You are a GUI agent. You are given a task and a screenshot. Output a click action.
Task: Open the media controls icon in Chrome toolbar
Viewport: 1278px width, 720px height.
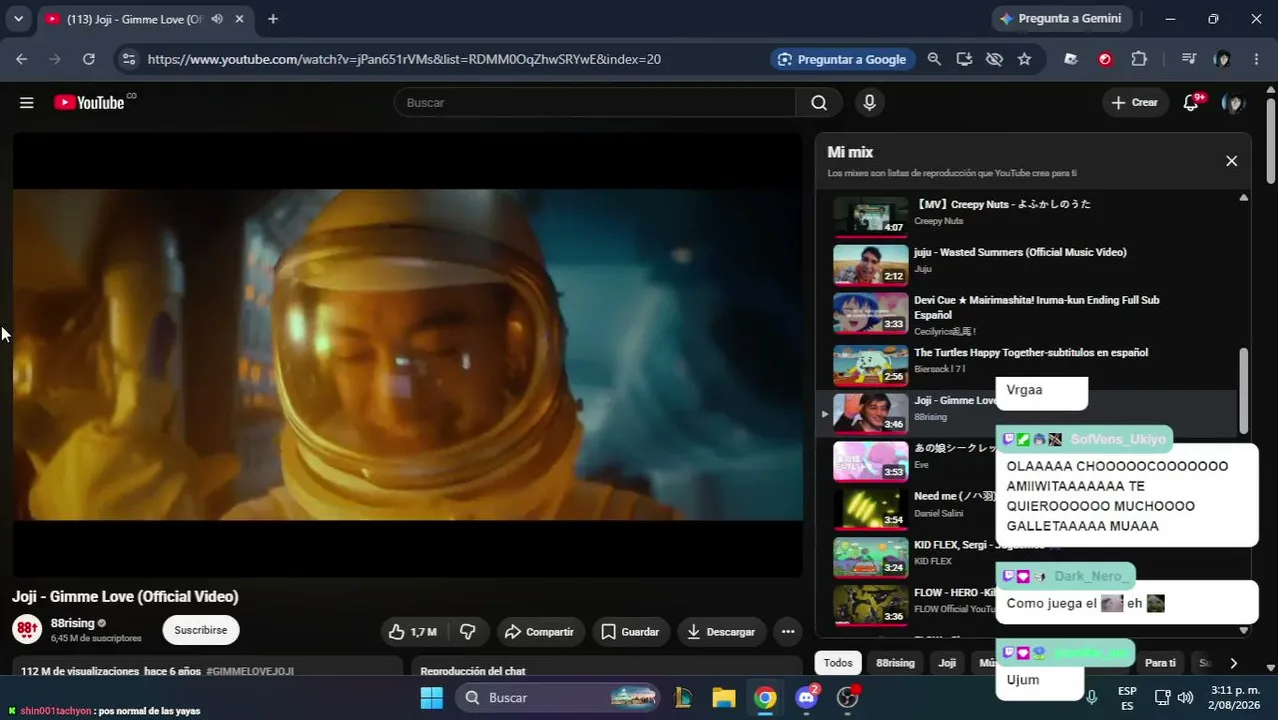coord(1189,59)
